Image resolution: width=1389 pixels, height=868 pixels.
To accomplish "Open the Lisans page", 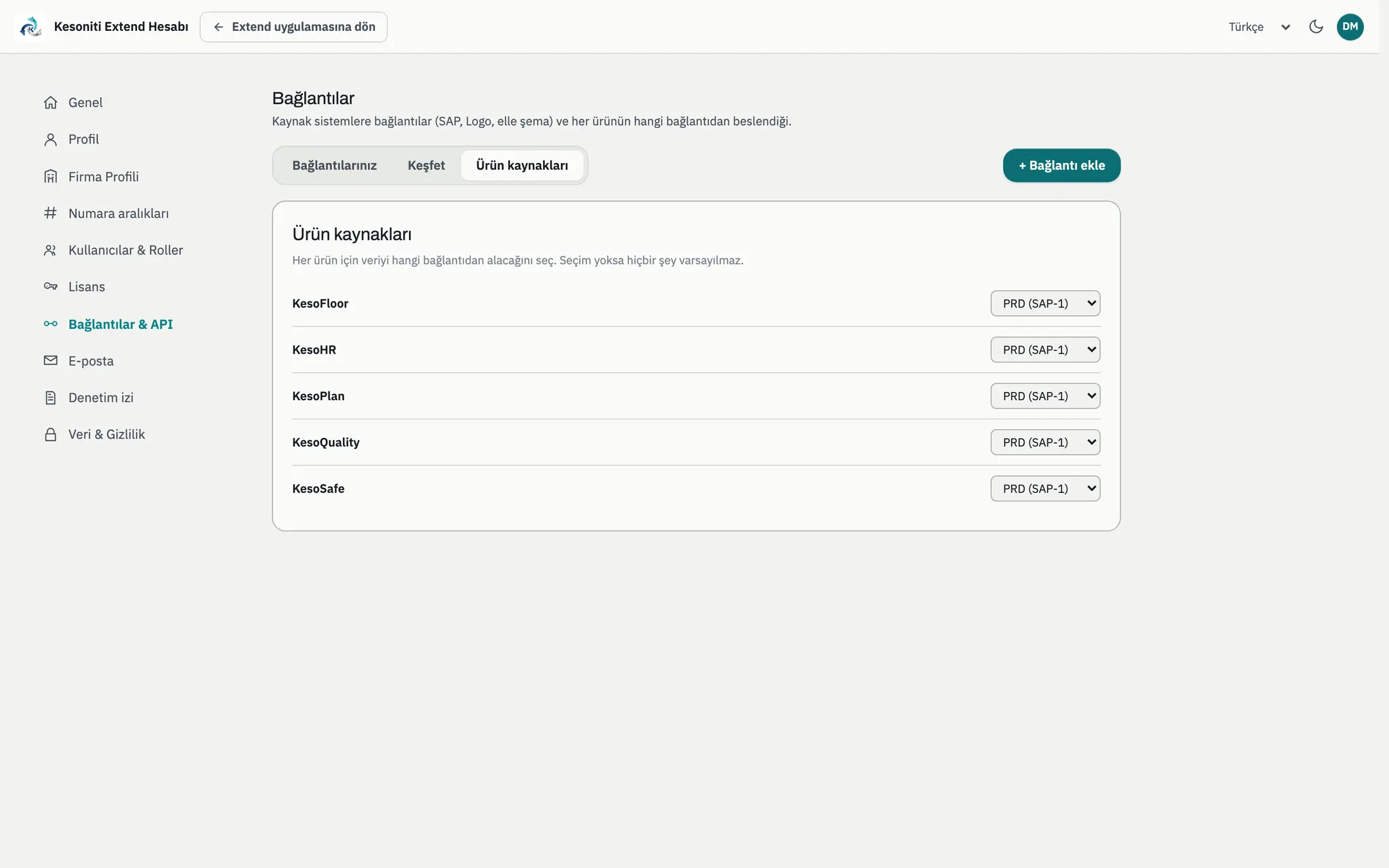I will pyautogui.click(x=86, y=287).
